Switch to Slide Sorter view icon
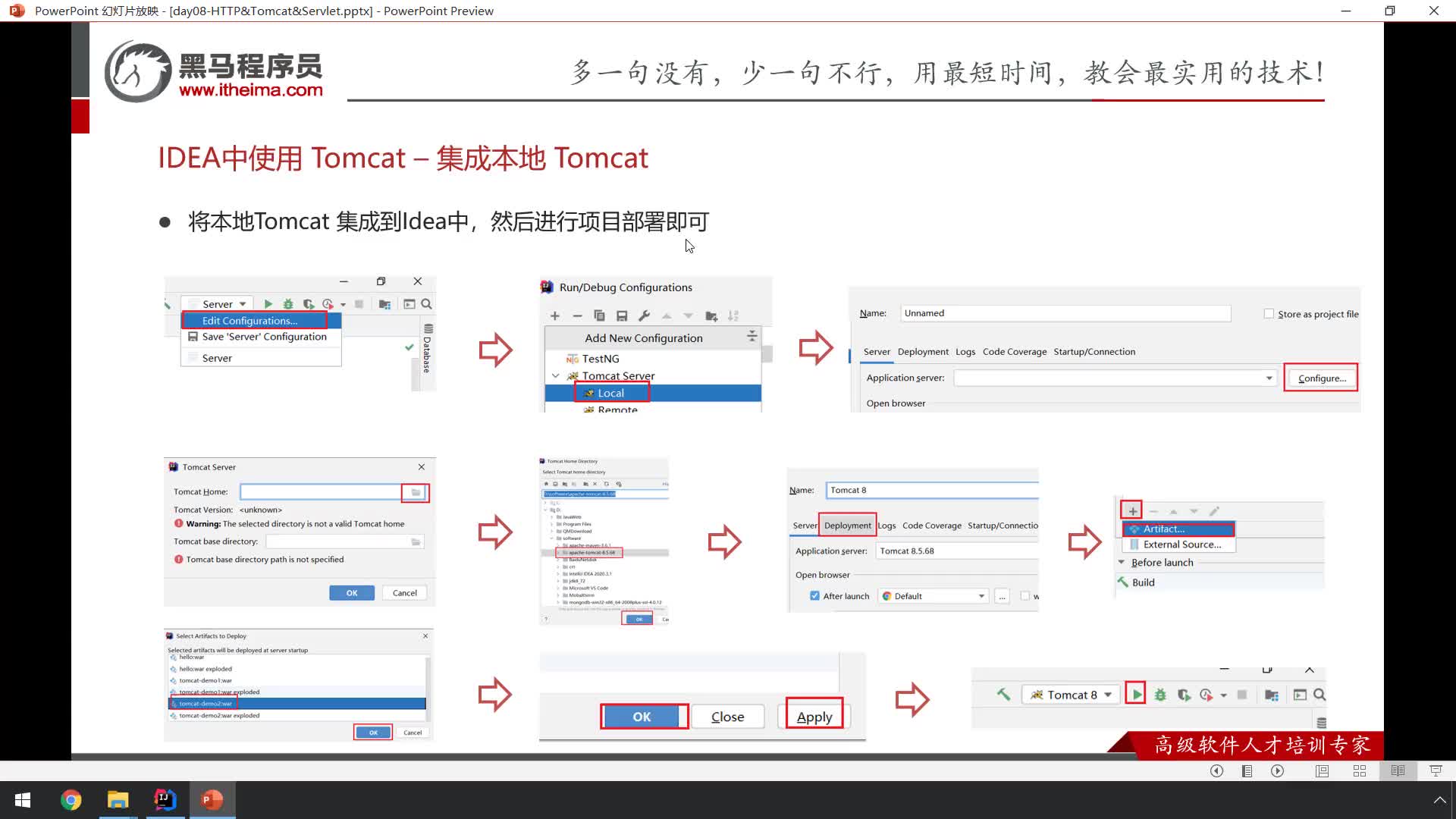The height and width of the screenshot is (819, 1456). 1360,770
